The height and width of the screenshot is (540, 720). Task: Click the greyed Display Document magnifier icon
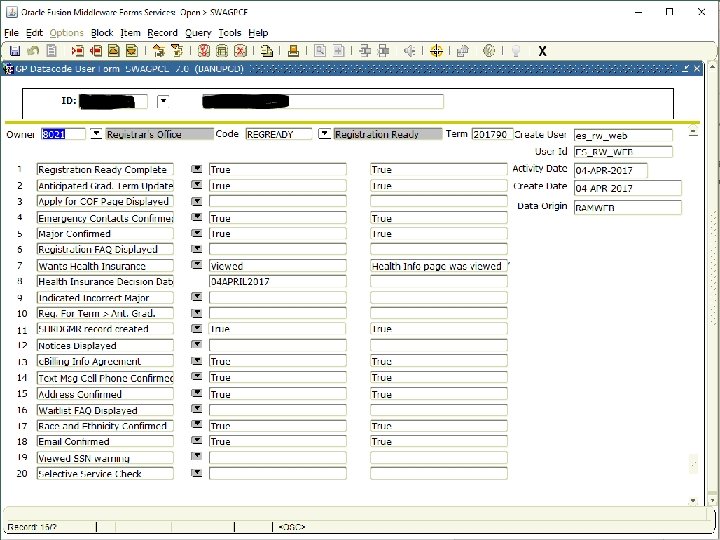pyautogui.click(x=320, y=51)
